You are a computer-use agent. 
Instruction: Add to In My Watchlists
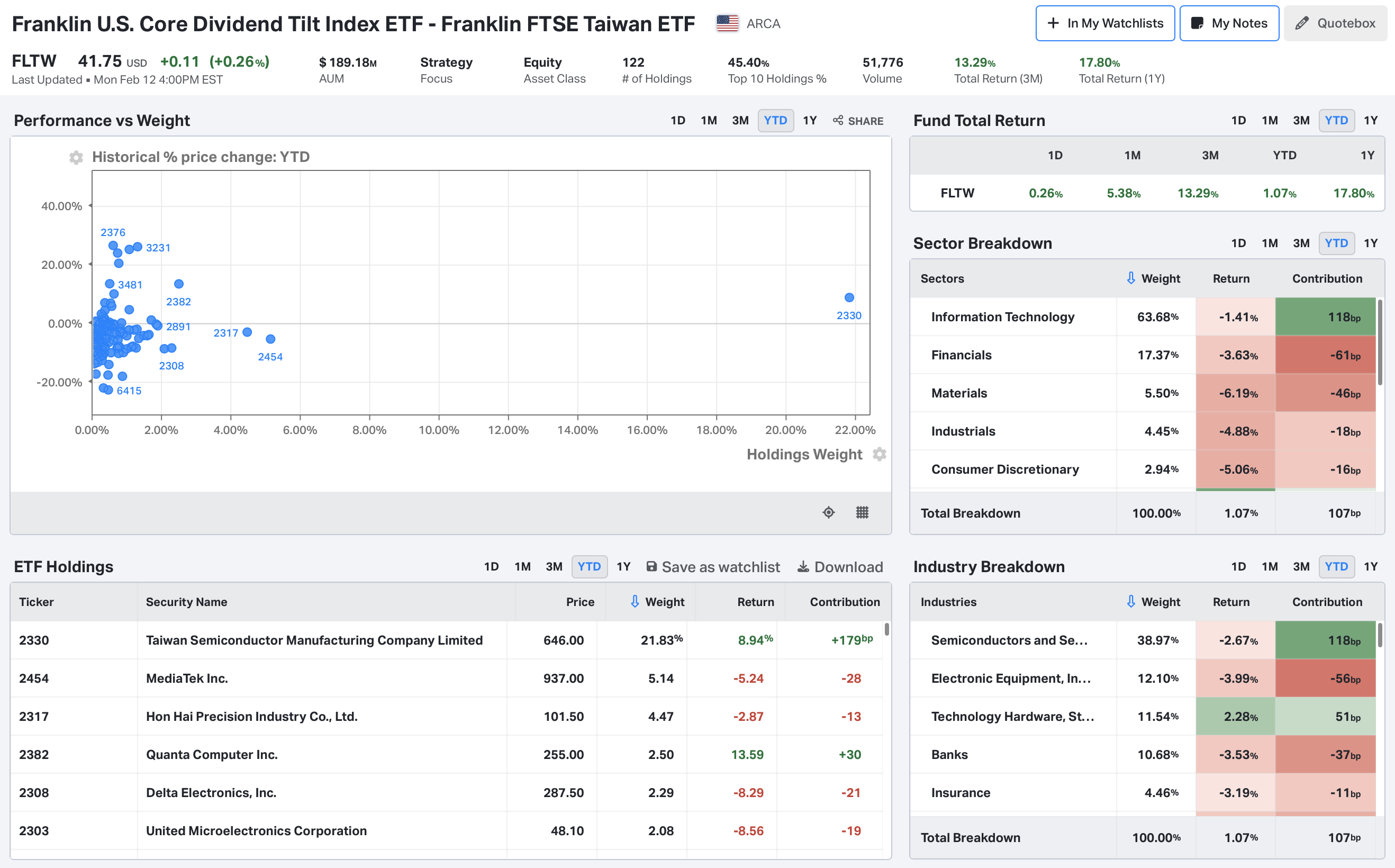[1105, 23]
